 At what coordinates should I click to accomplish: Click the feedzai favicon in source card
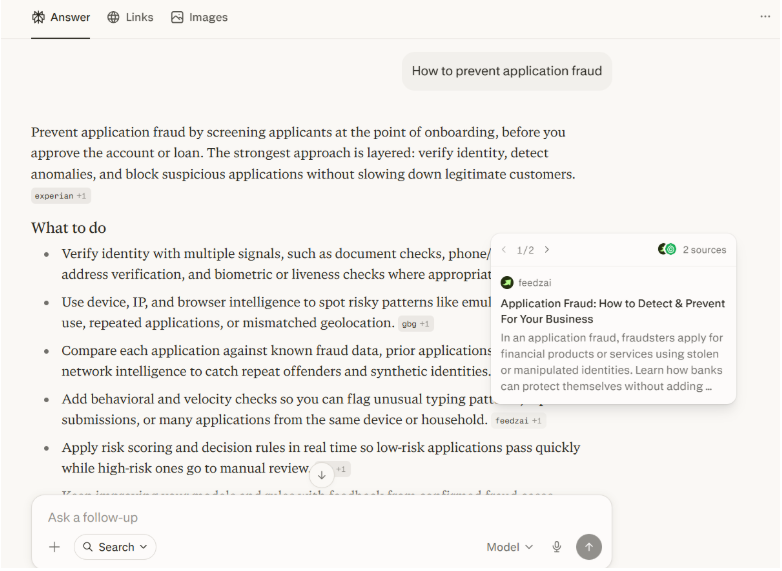[x=507, y=283]
